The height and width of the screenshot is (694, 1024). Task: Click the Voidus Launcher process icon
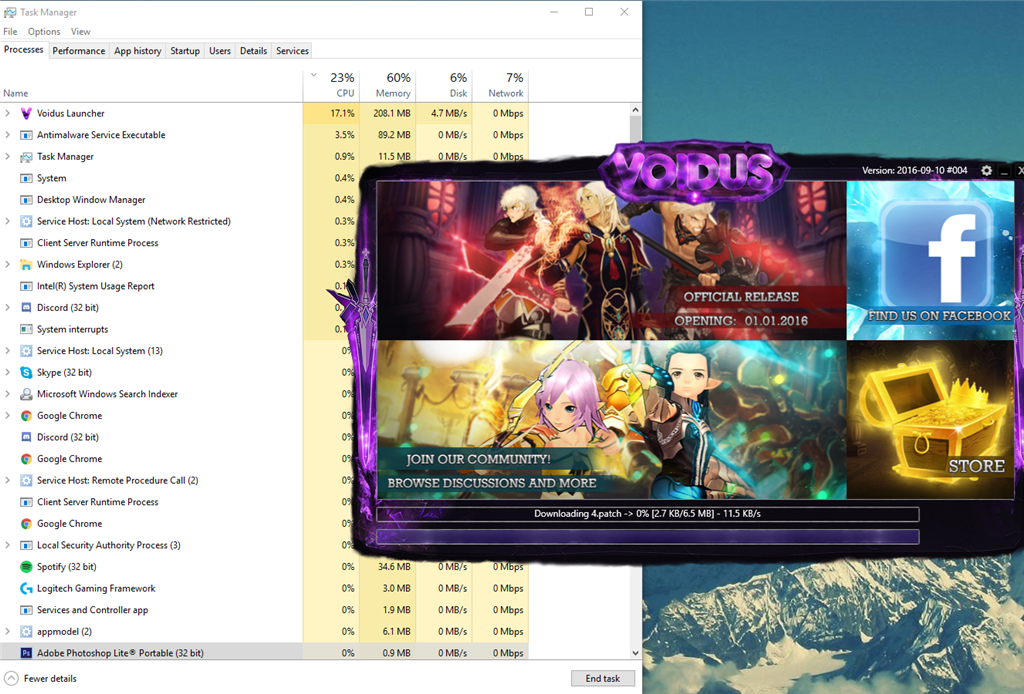coord(26,114)
